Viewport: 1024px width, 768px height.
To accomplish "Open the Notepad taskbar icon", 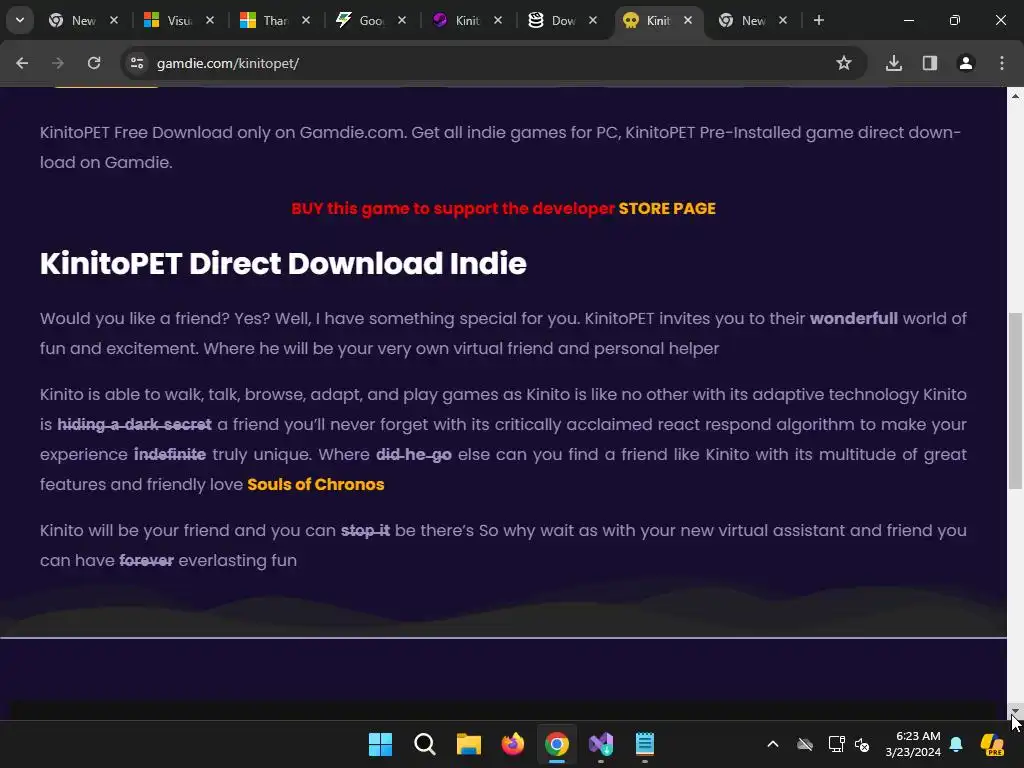I will coord(645,744).
